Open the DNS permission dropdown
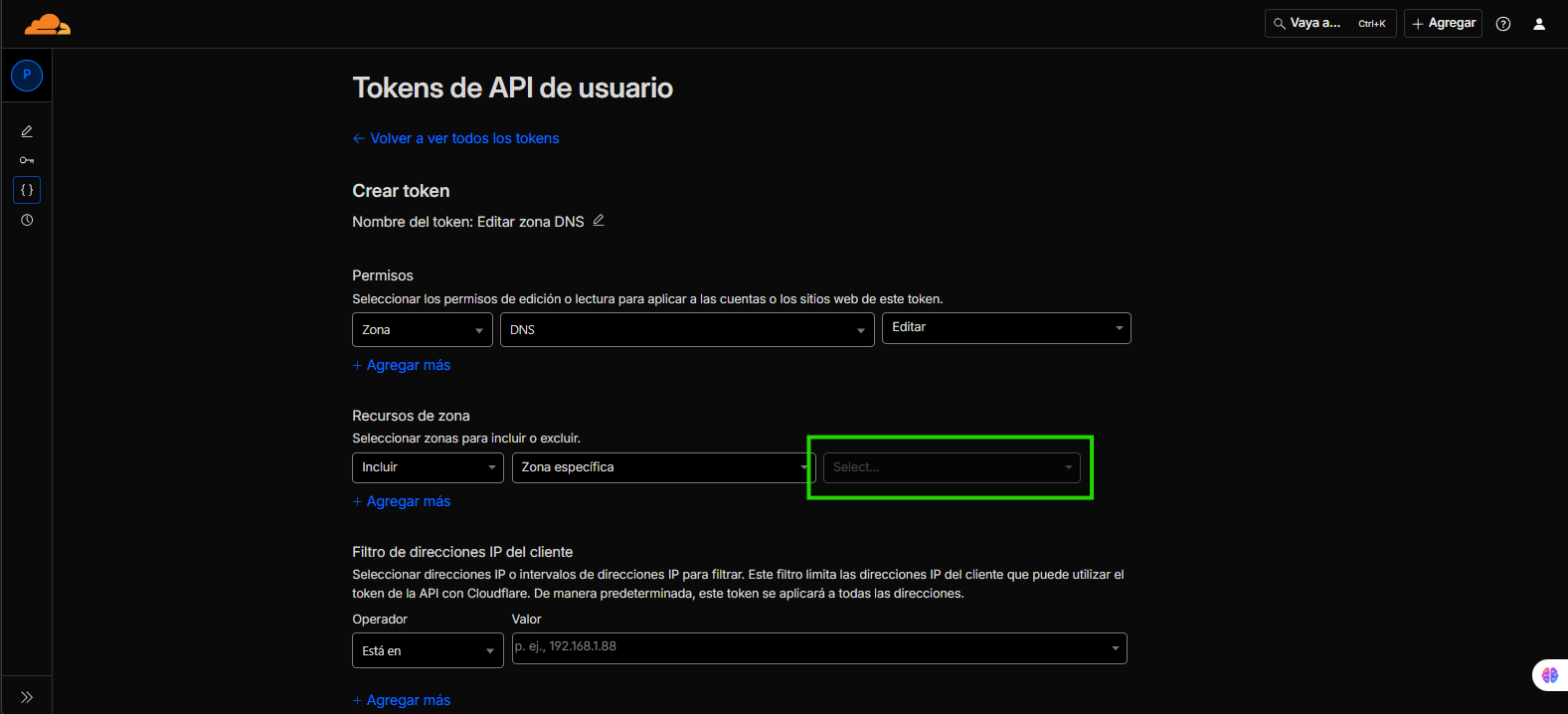1568x714 pixels. [686, 330]
